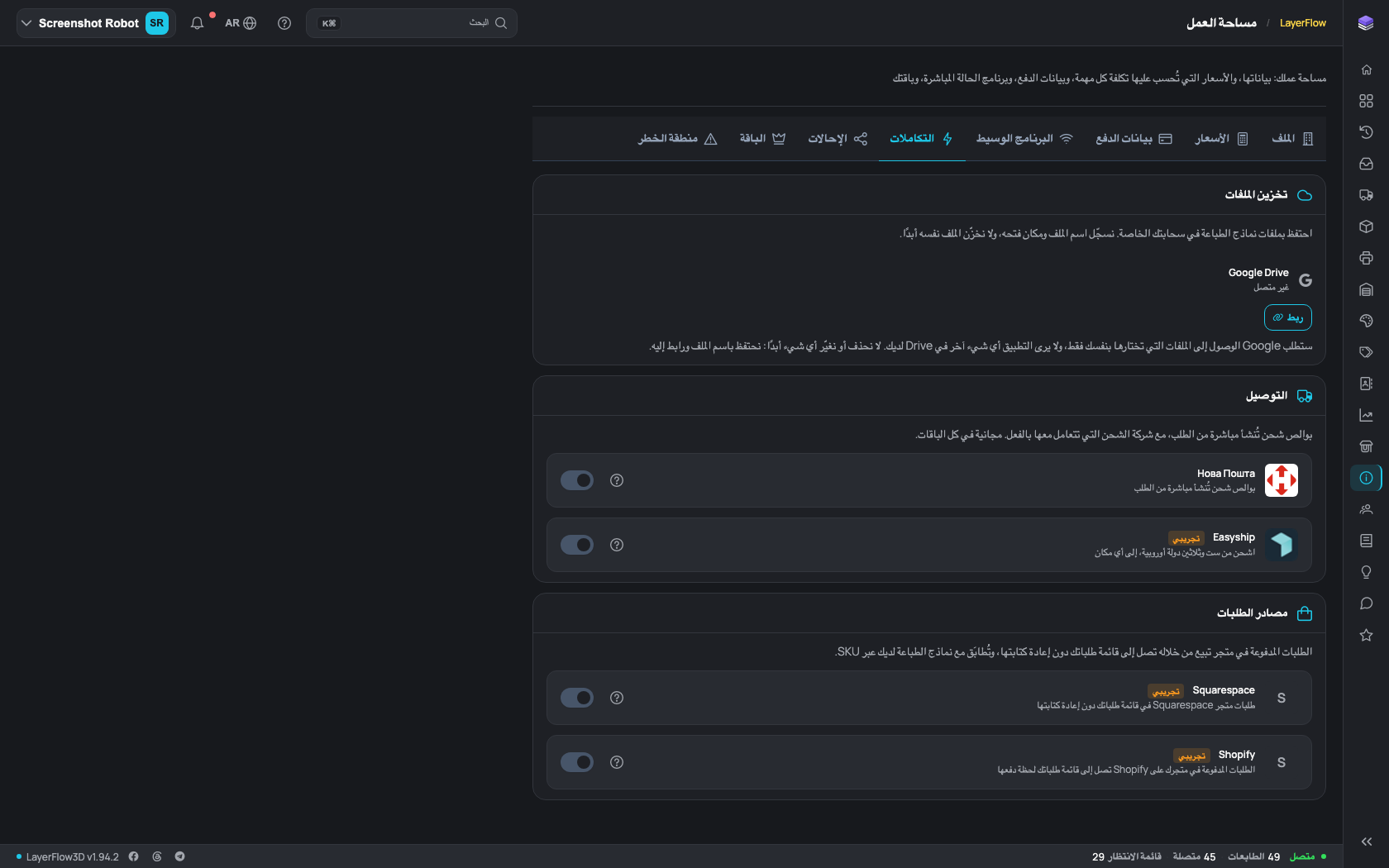Open the history clock icon in sidebar
This screenshot has height=868, width=1389.
point(1366,132)
